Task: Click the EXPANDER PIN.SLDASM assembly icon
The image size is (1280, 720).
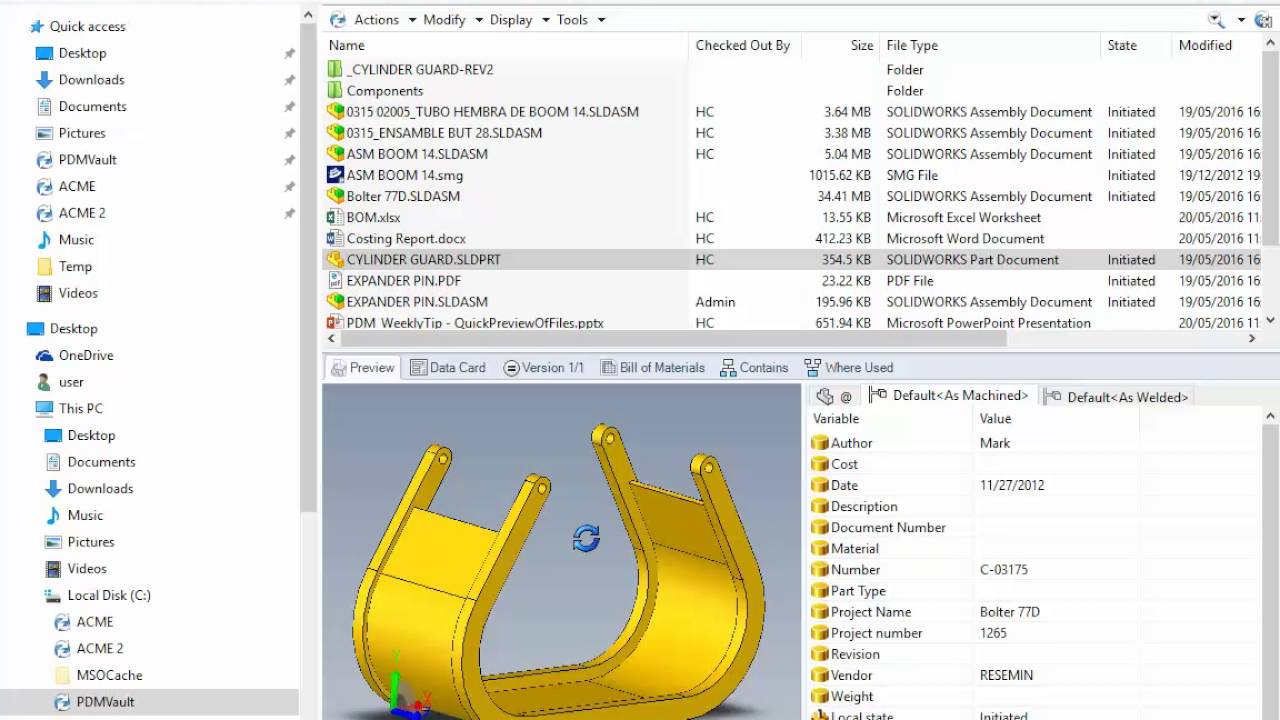Action: (335, 301)
